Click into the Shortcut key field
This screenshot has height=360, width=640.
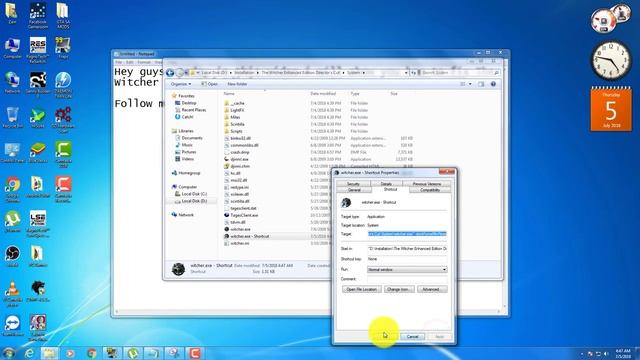click(407, 259)
